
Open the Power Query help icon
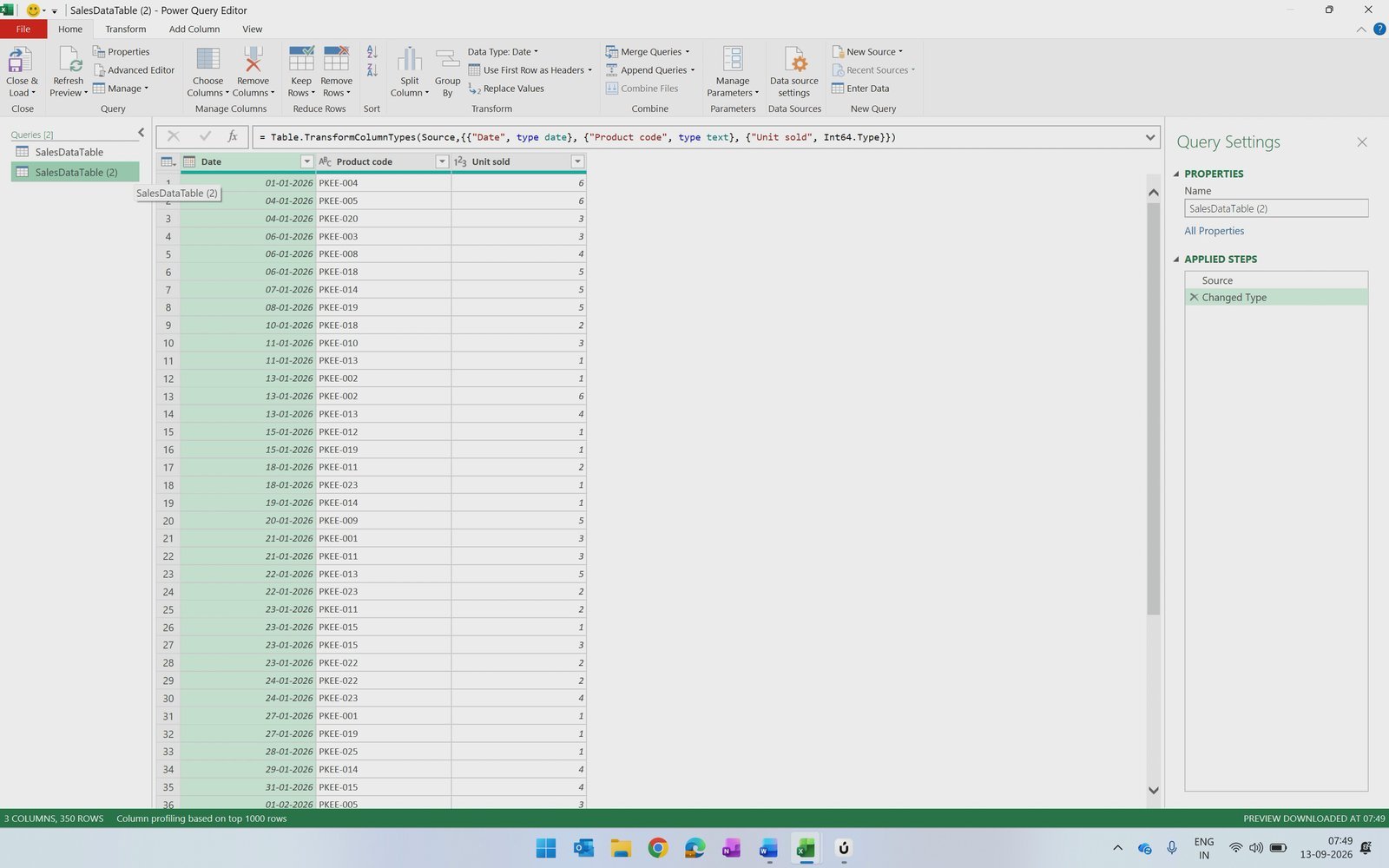[x=1379, y=30]
